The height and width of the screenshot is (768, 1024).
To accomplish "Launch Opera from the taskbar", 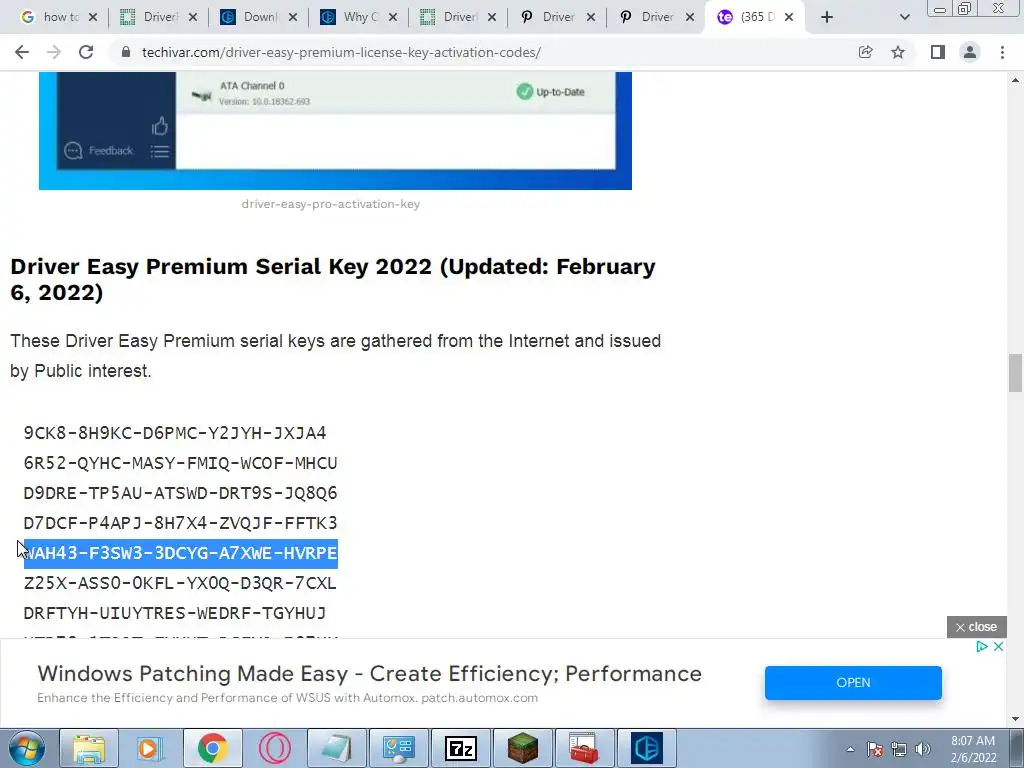I will point(274,748).
